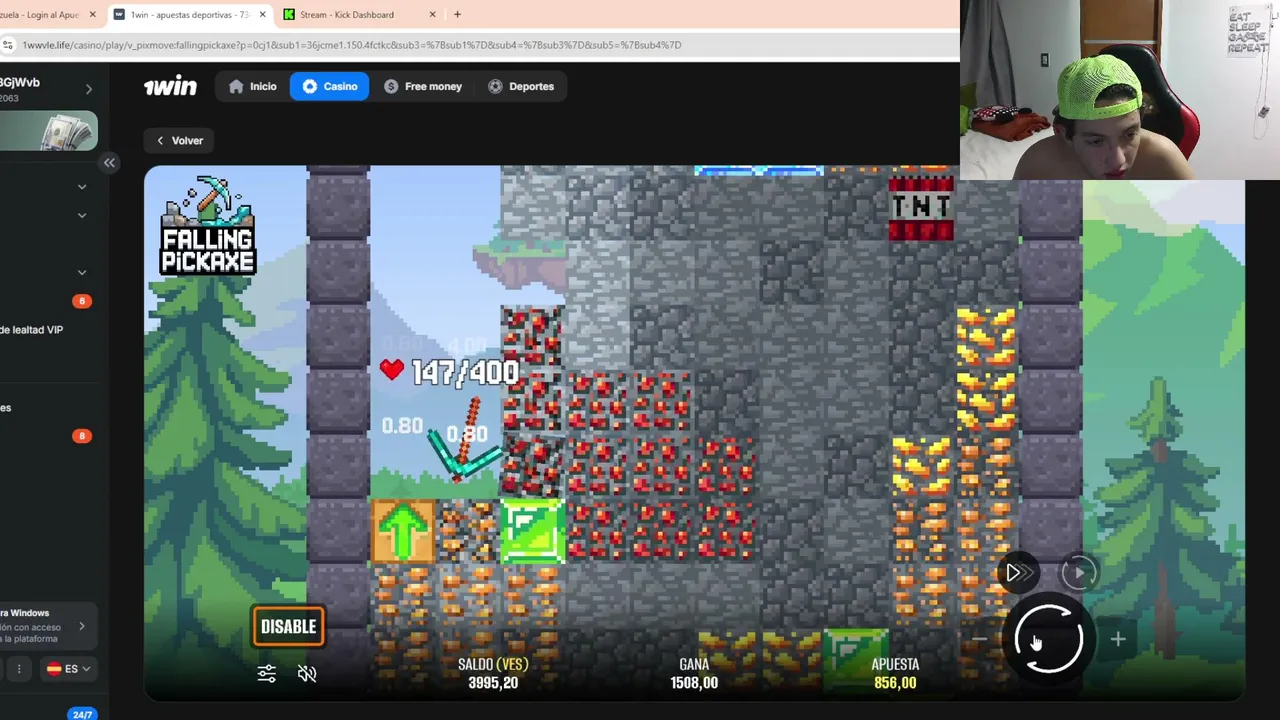The height and width of the screenshot is (720, 1280).
Task: Close the 1win apuestas deportivas tab
Action: [262, 15]
